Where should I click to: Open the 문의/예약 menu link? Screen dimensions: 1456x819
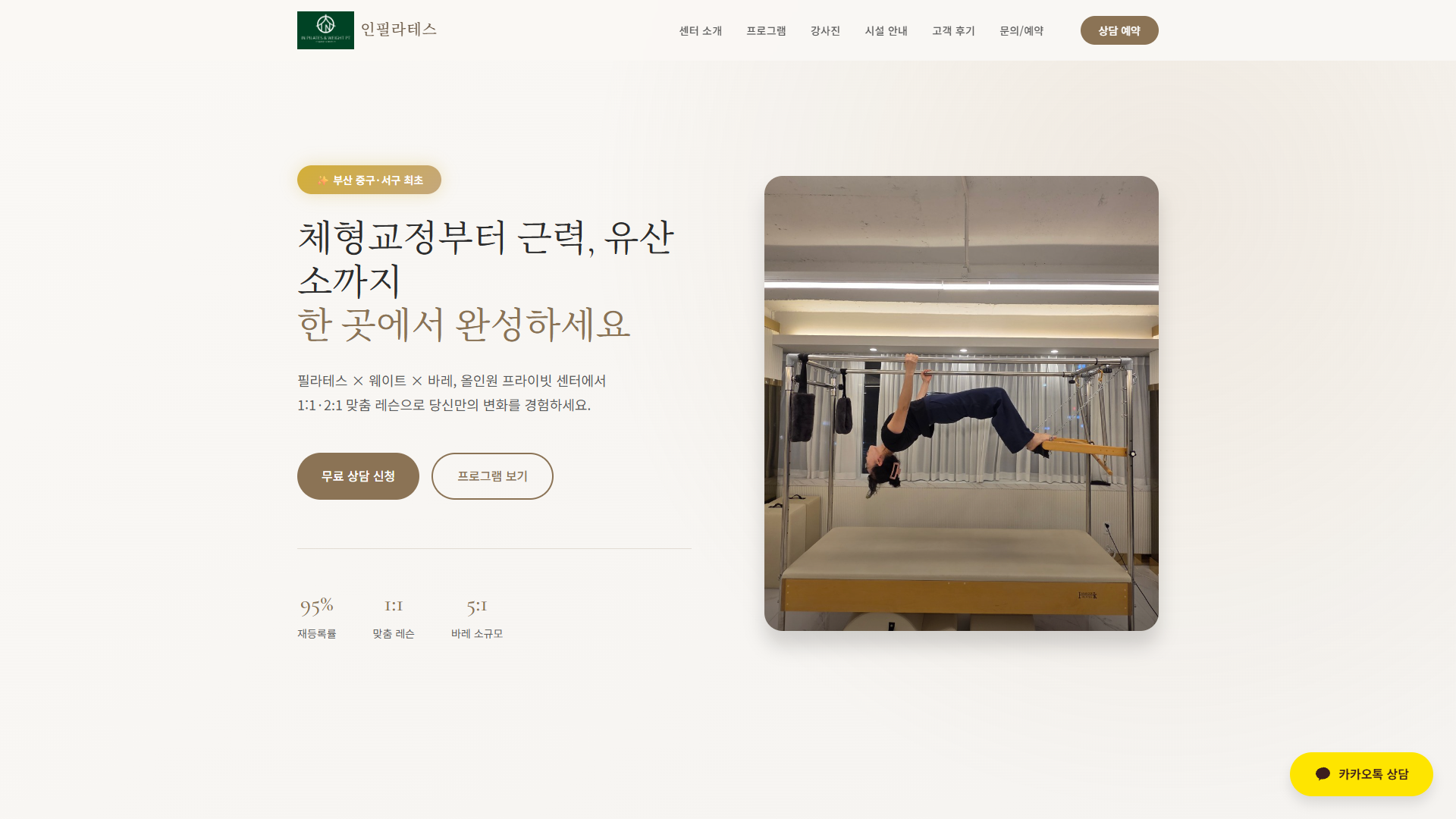1021,30
